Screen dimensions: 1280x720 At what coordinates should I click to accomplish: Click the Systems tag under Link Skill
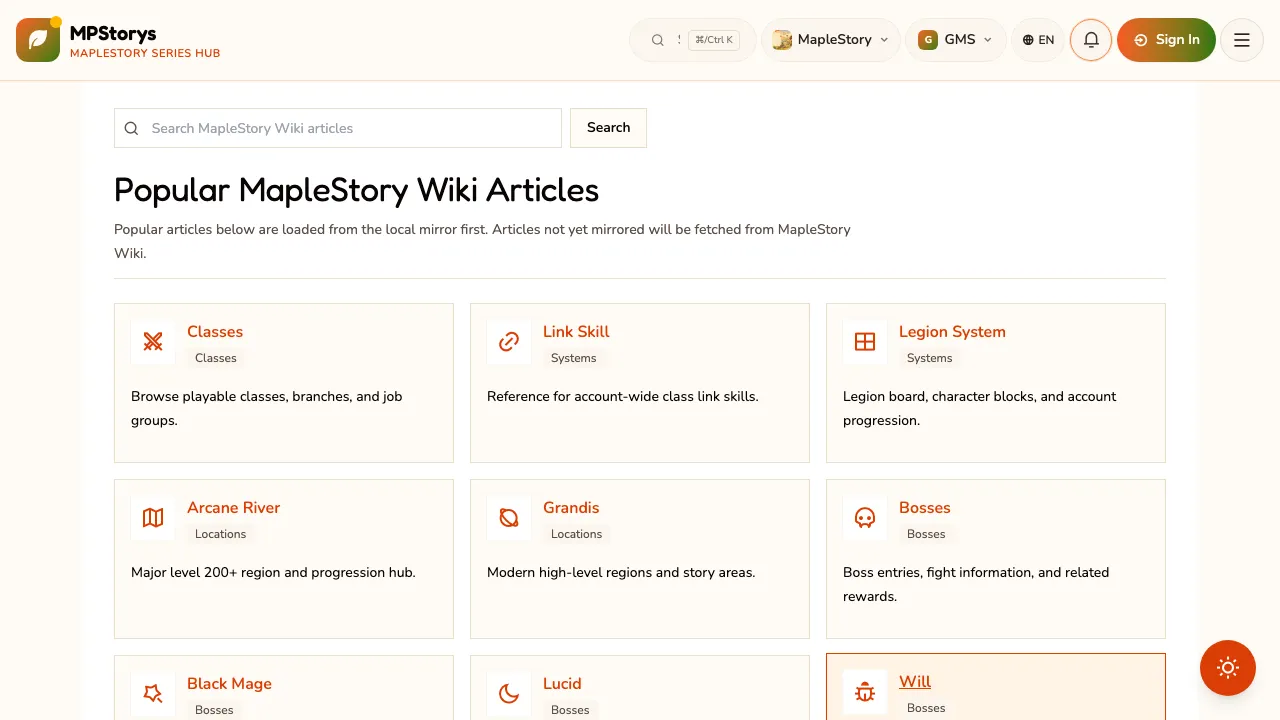(574, 358)
